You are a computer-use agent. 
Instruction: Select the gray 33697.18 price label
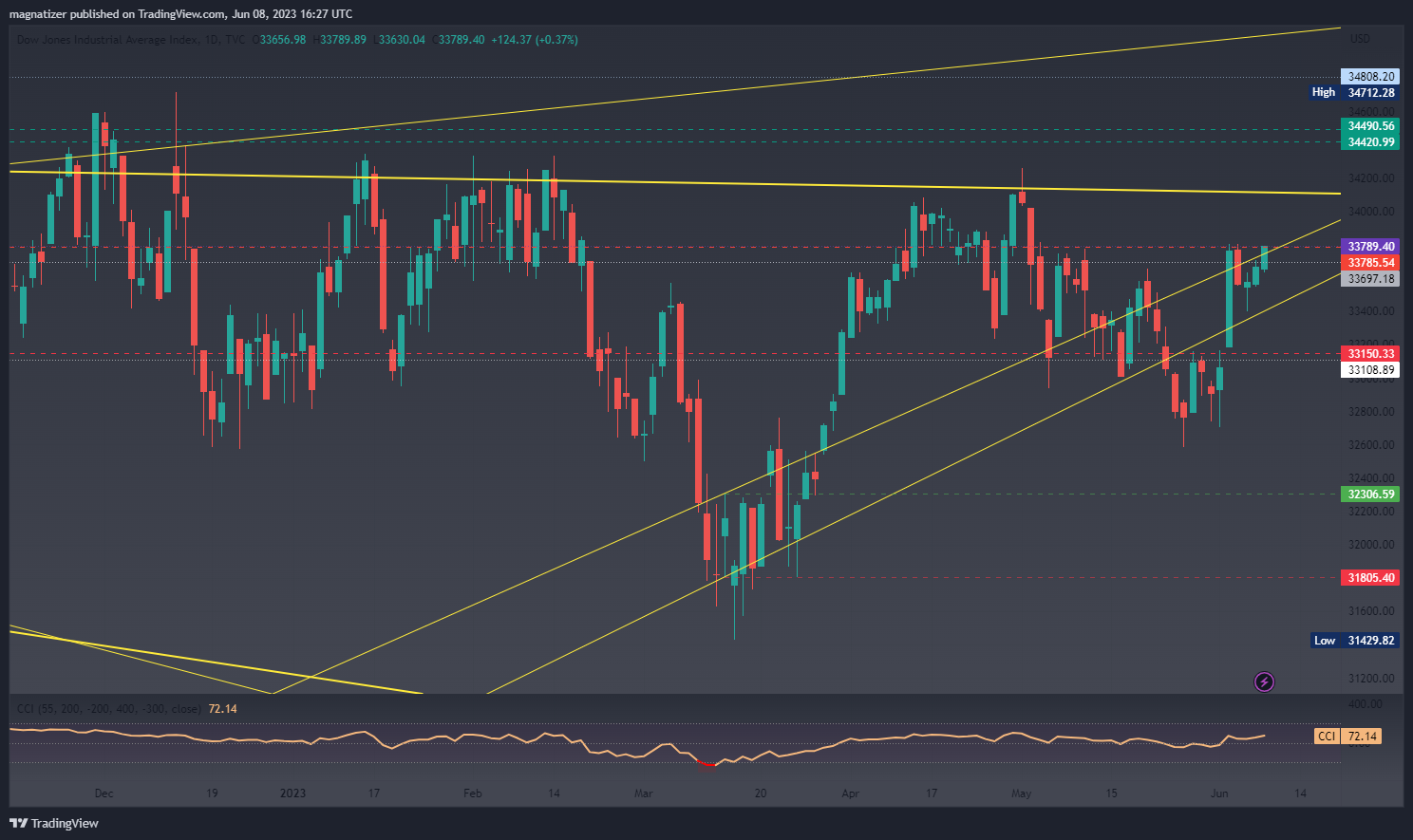(x=1370, y=279)
